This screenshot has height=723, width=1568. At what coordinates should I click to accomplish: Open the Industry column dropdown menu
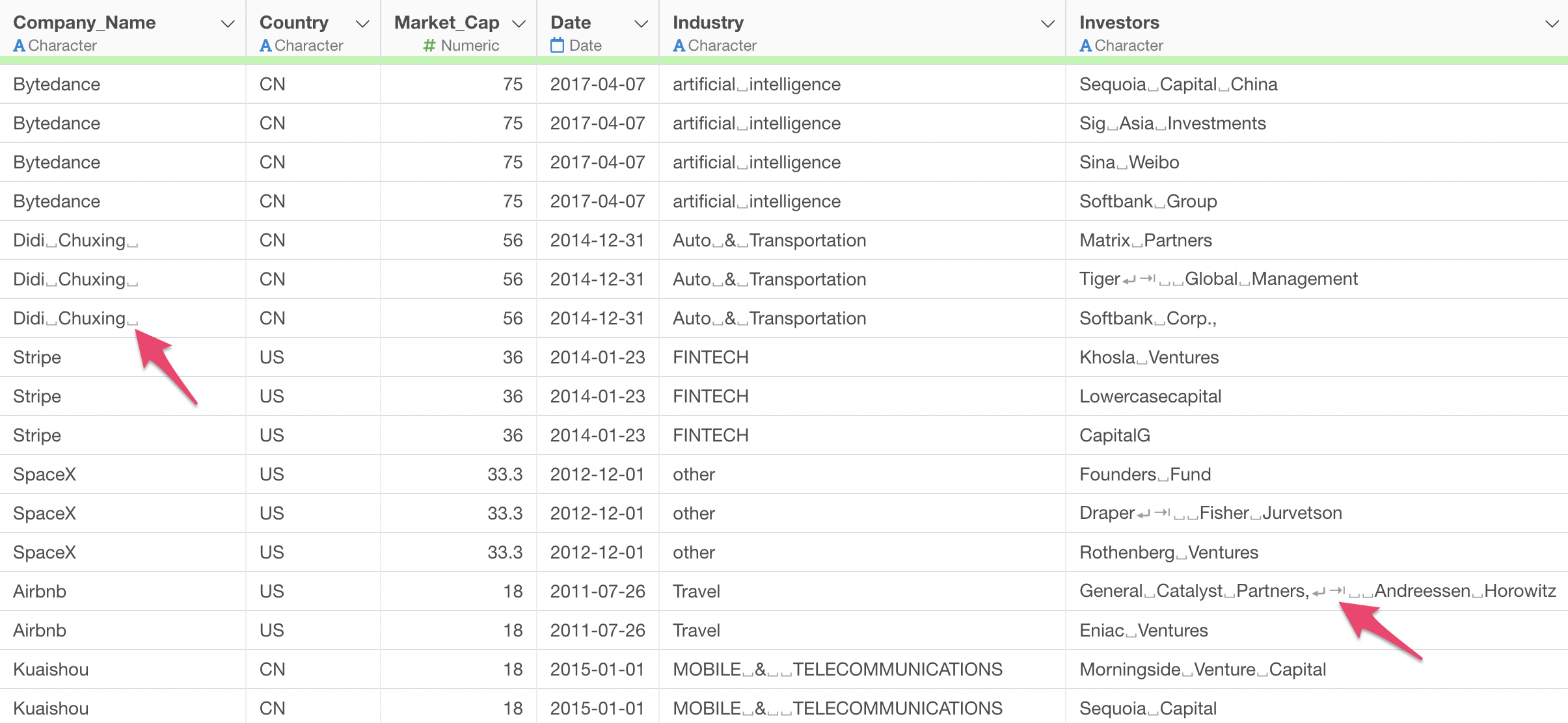(x=1048, y=24)
